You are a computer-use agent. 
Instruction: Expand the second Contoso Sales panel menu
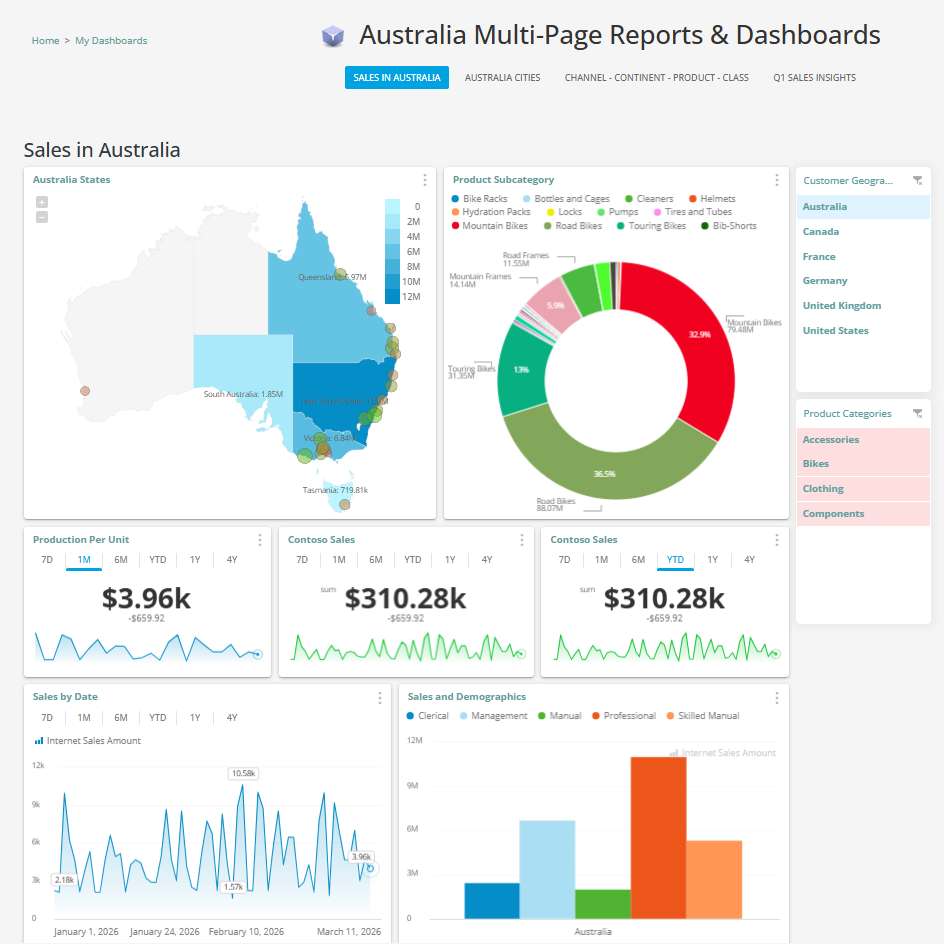(x=776, y=540)
